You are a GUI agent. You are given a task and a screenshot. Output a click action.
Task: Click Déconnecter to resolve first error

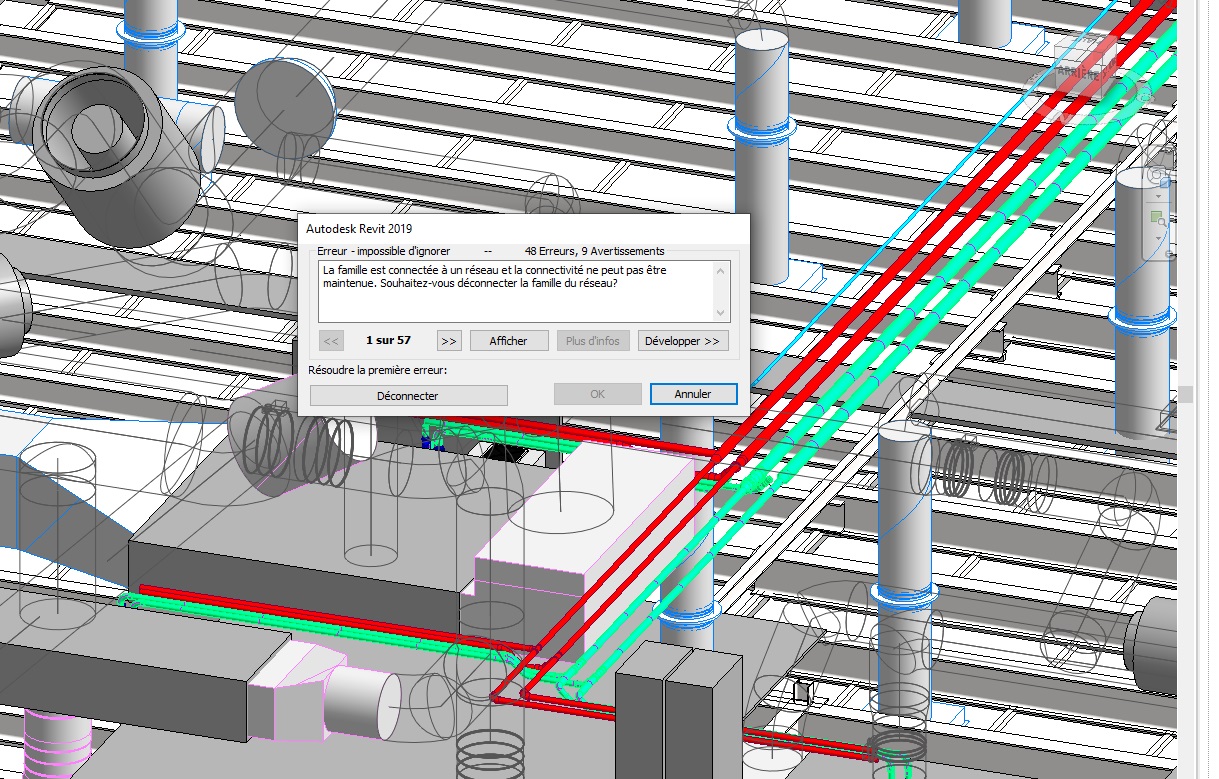408,395
